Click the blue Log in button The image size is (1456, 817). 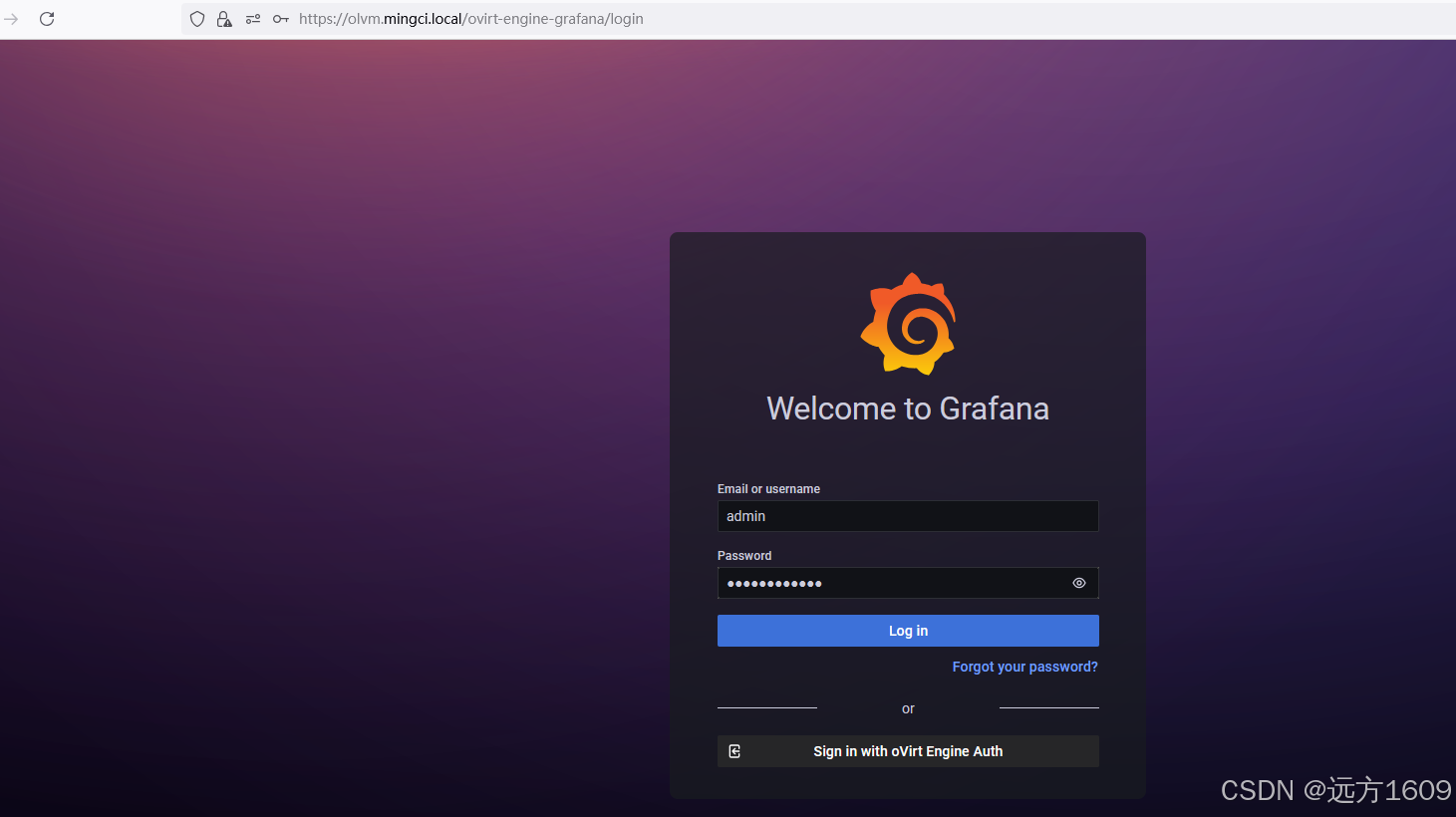[x=908, y=631]
